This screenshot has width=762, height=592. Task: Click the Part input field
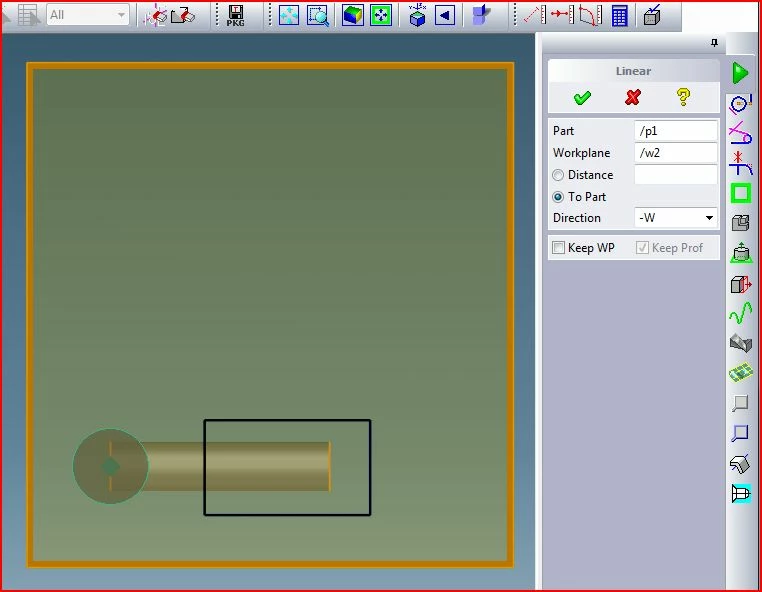pyautogui.click(x=675, y=131)
